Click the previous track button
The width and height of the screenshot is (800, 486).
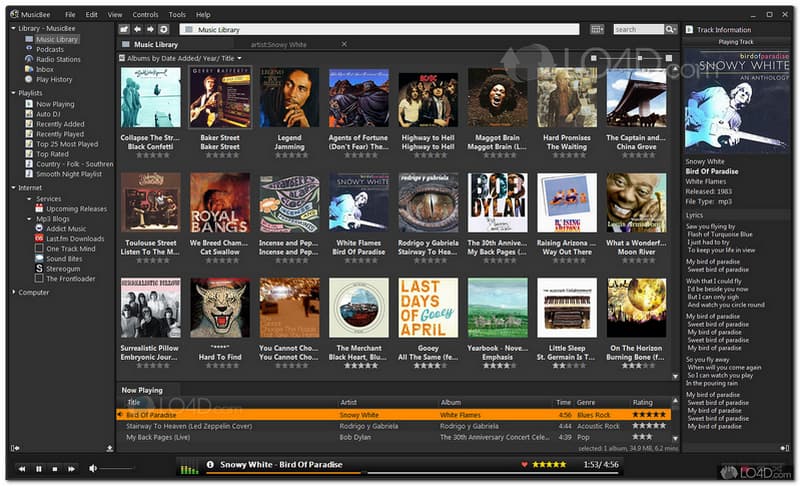22,469
